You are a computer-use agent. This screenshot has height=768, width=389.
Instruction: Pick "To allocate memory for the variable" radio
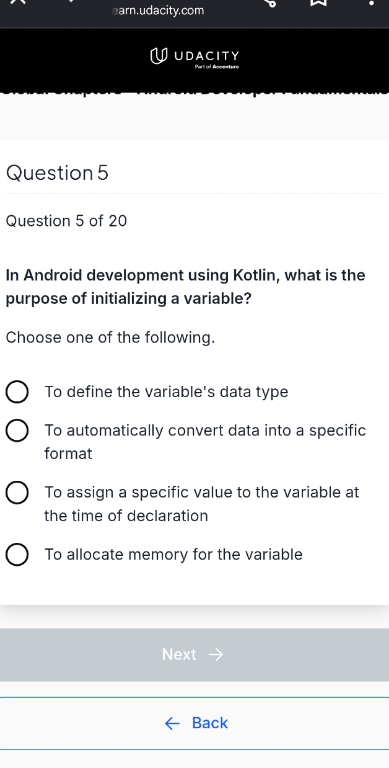[x=17, y=555]
